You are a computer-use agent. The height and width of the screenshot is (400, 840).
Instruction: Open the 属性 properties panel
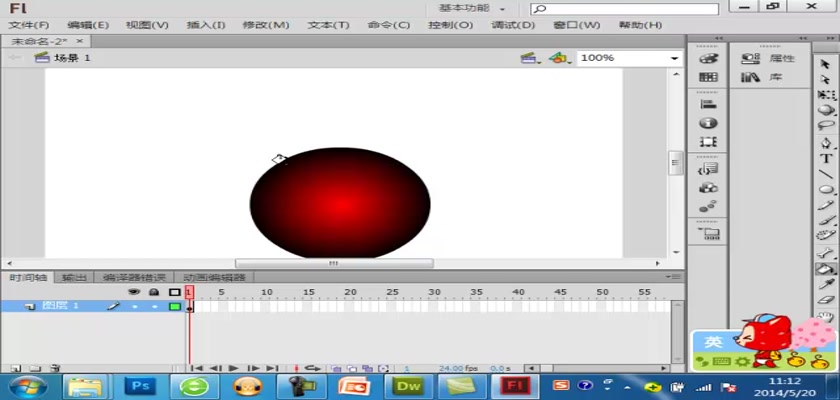pos(770,59)
